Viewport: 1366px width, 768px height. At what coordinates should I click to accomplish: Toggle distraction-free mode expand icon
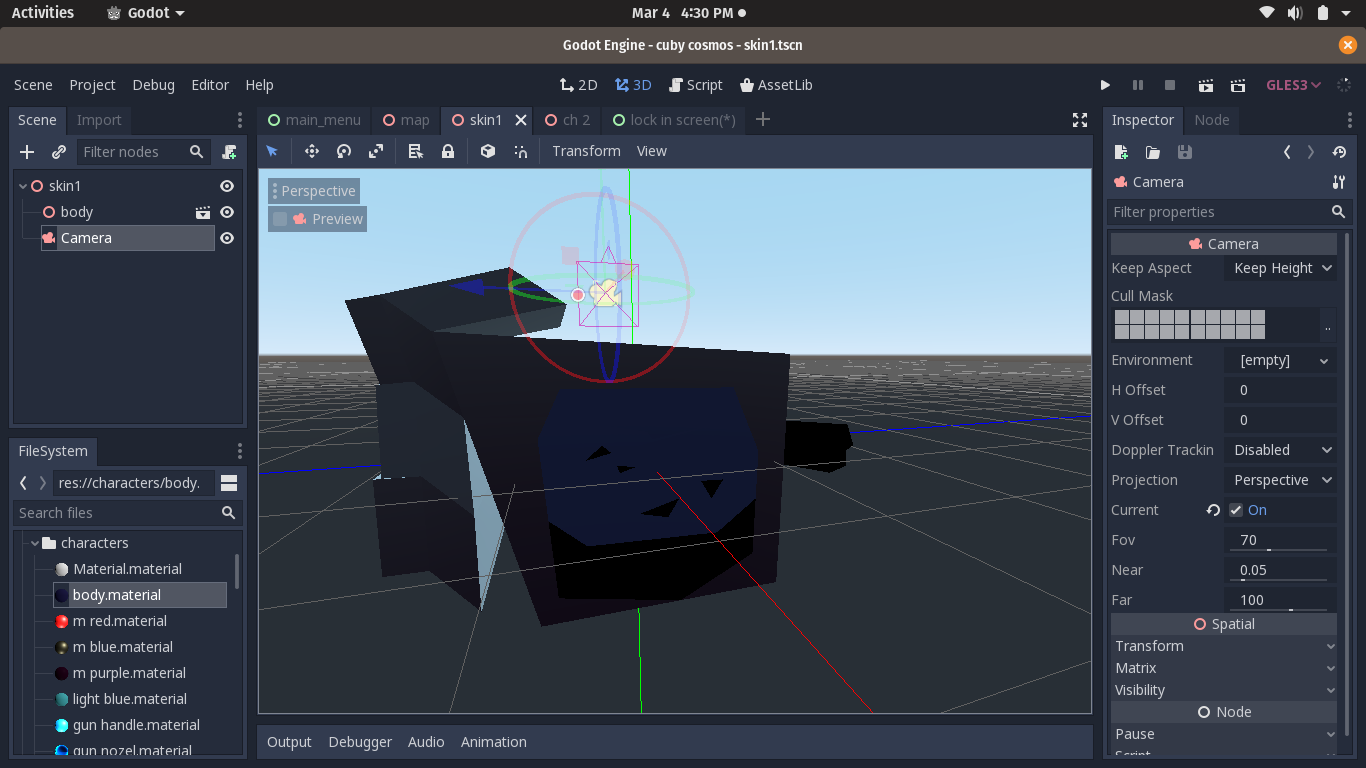[1080, 120]
